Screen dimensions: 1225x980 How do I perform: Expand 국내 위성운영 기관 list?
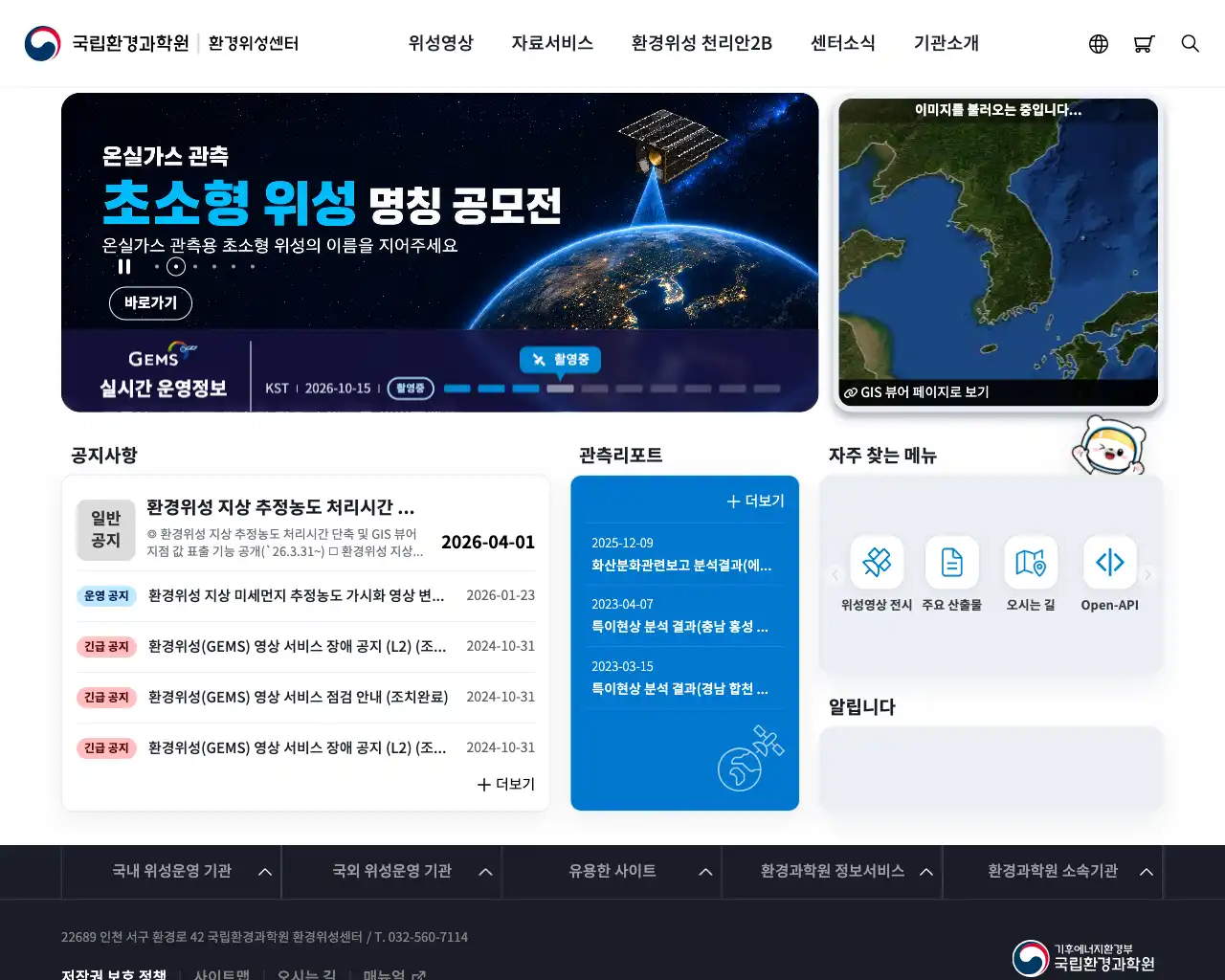coord(171,872)
